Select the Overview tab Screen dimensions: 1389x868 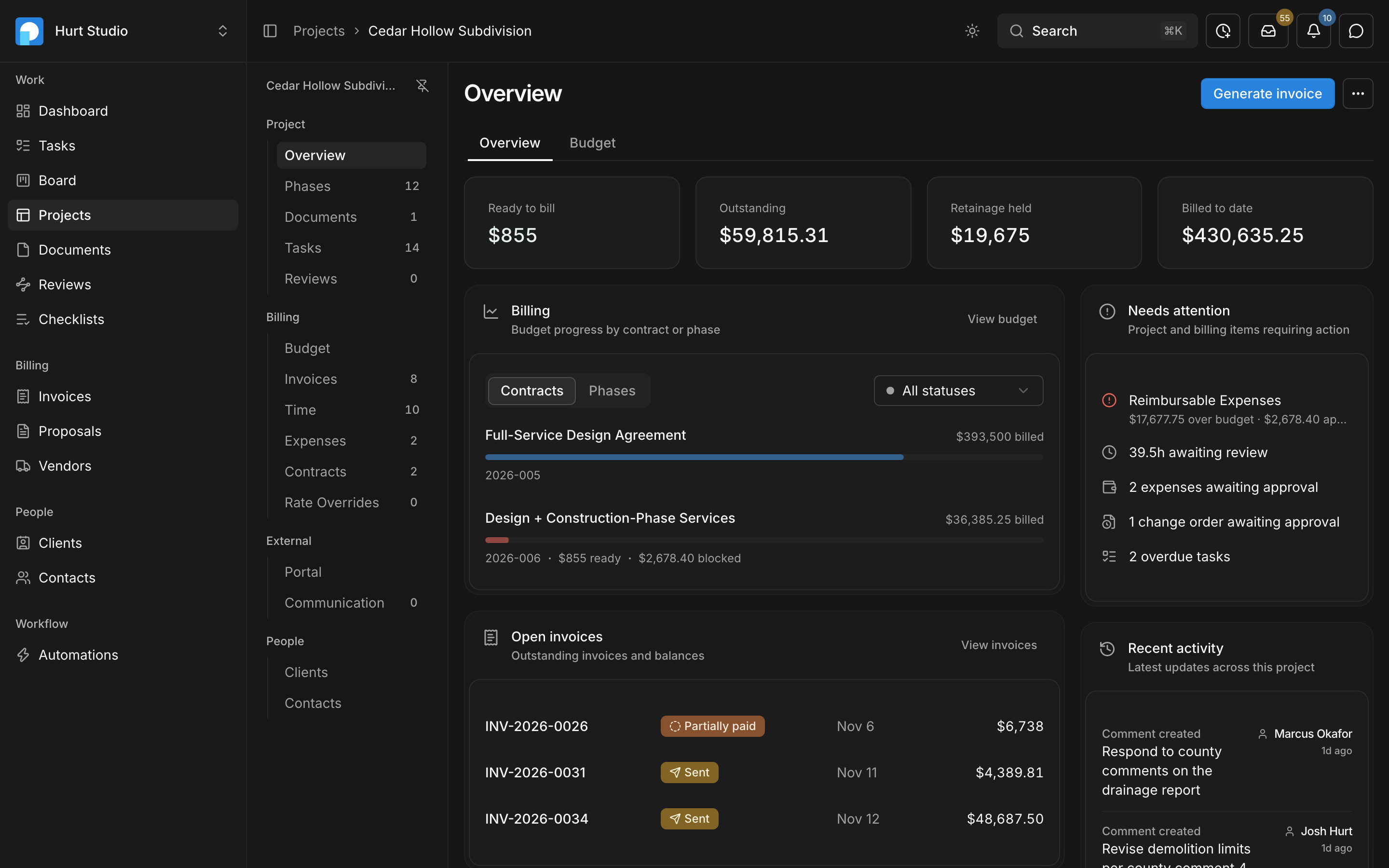(510, 143)
